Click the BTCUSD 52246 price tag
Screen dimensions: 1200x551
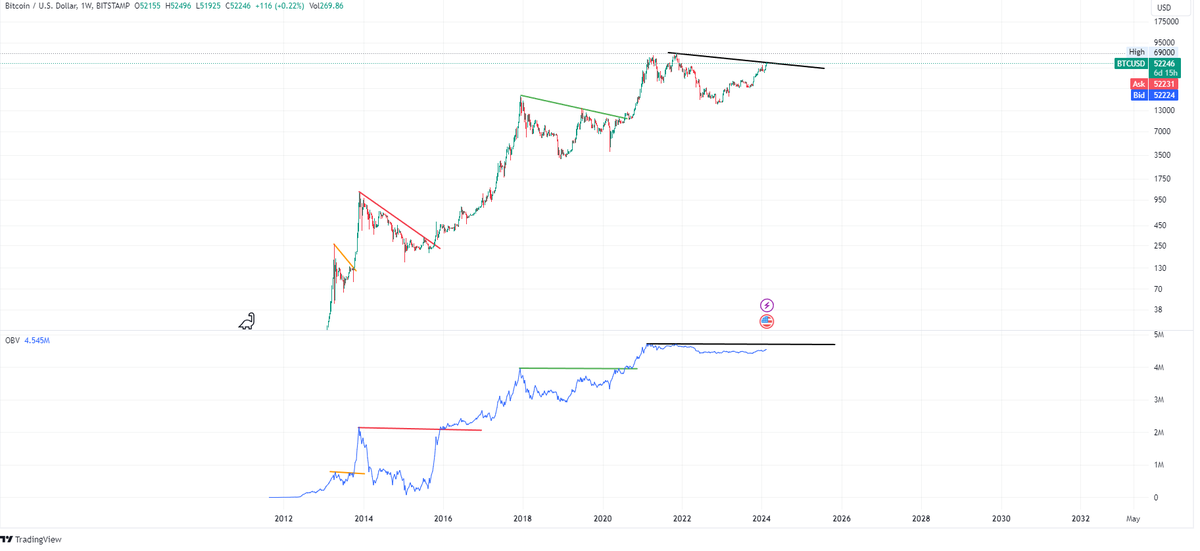pos(1146,63)
